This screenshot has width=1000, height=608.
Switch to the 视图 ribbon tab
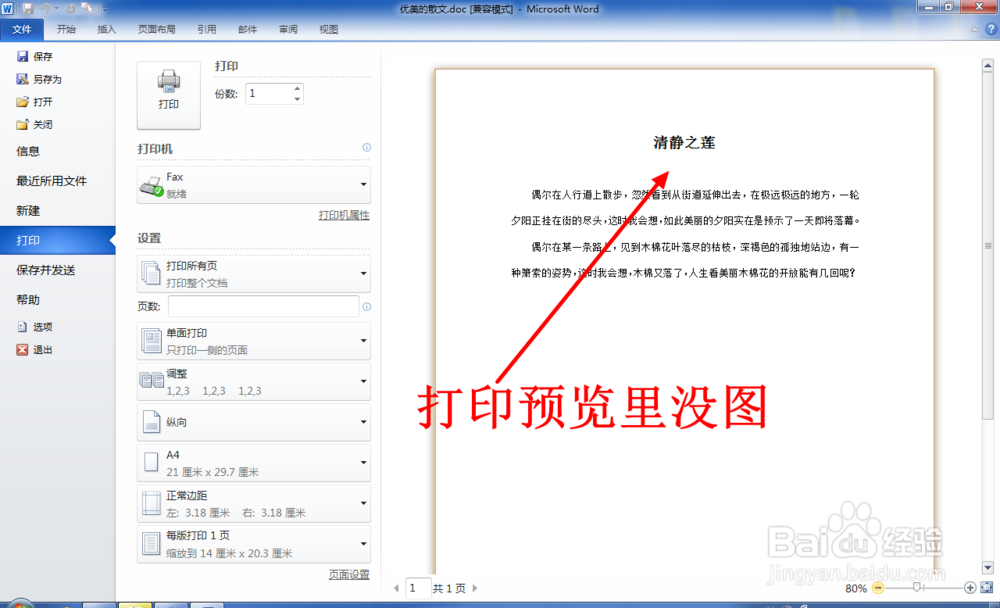coord(327,29)
